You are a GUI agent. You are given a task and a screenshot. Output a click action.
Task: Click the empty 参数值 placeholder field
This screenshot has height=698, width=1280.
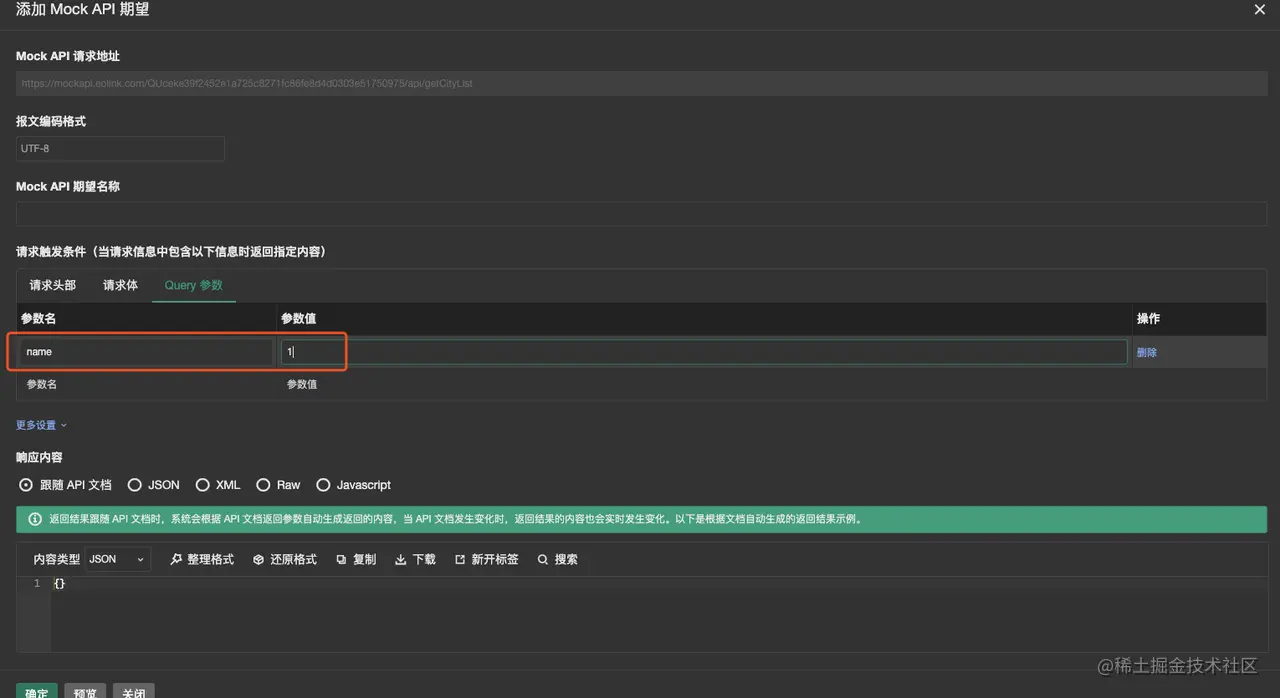[x=704, y=384]
